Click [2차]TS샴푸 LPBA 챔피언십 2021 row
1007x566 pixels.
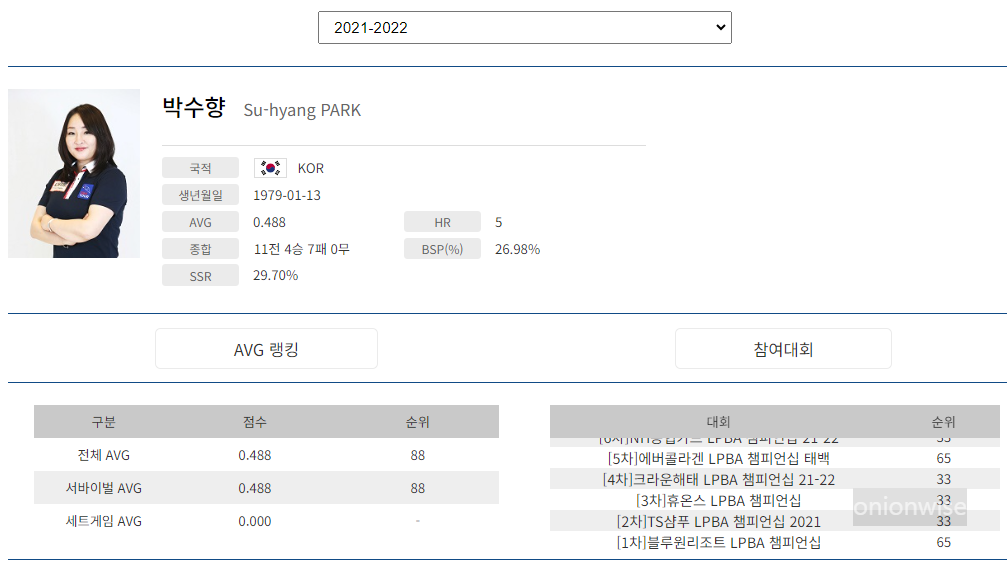[x=775, y=521]
